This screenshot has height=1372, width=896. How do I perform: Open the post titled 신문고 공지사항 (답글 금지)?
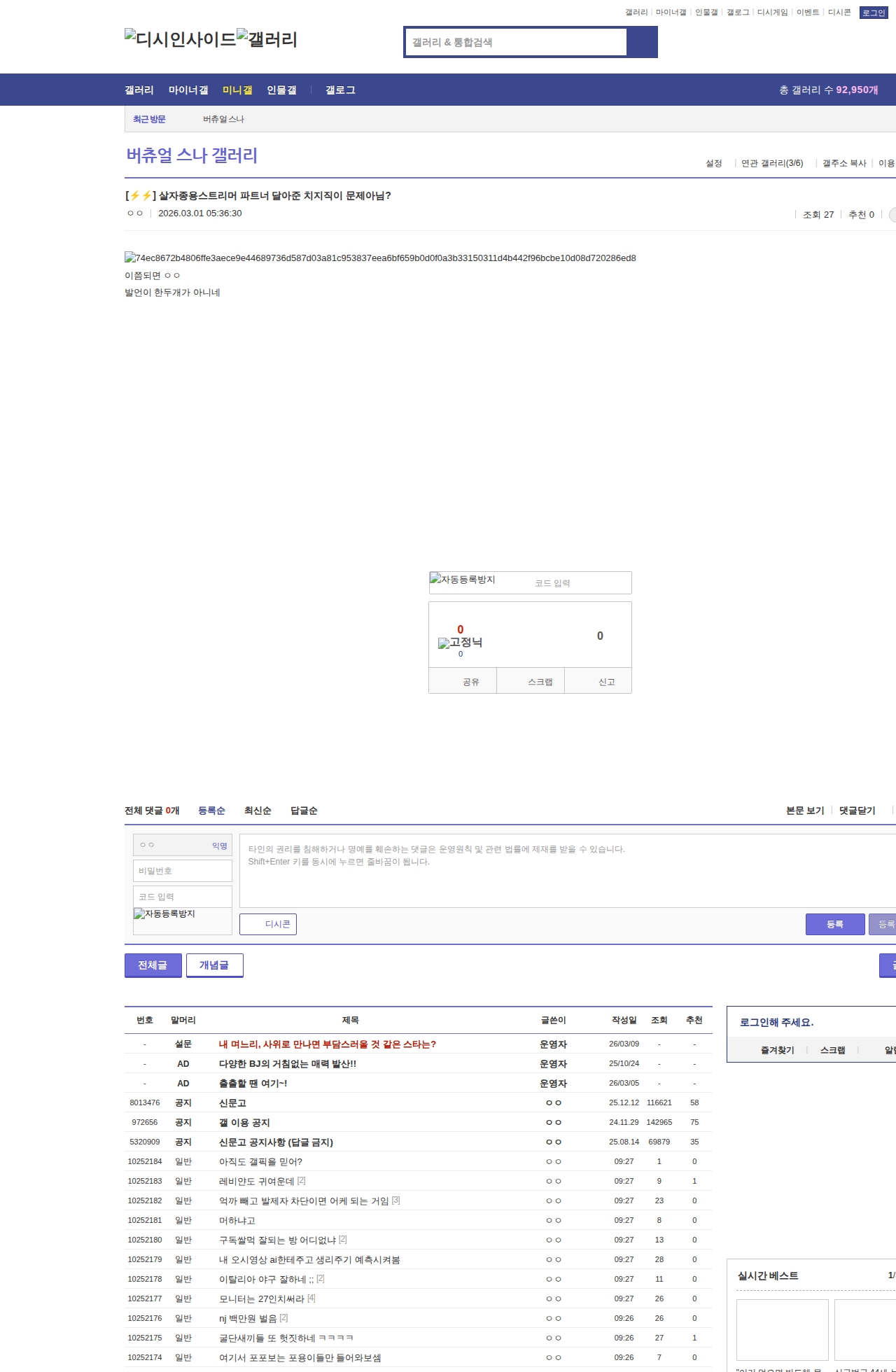point(276,1142)
